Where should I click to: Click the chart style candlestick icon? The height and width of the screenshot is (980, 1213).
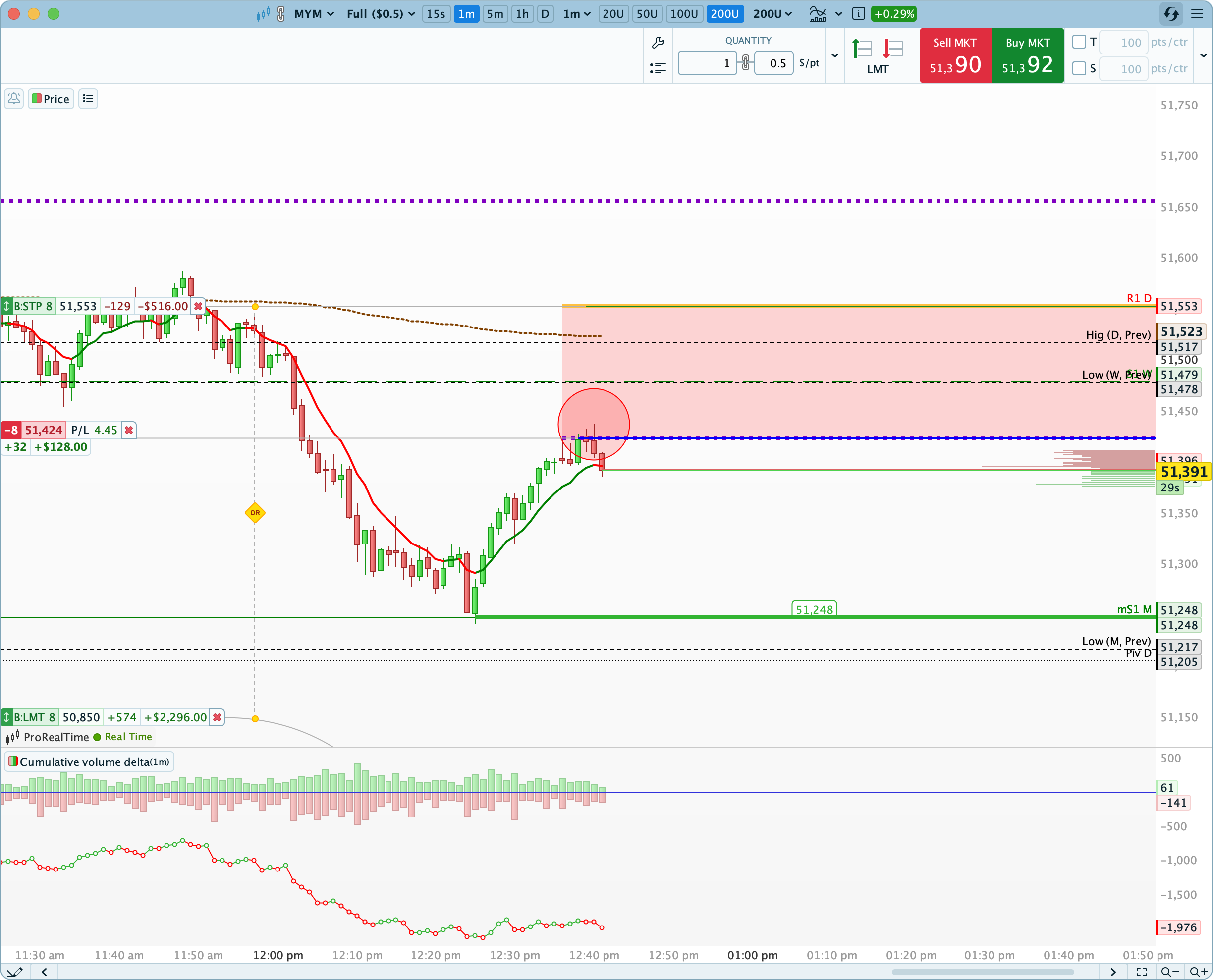coord(263,14)
